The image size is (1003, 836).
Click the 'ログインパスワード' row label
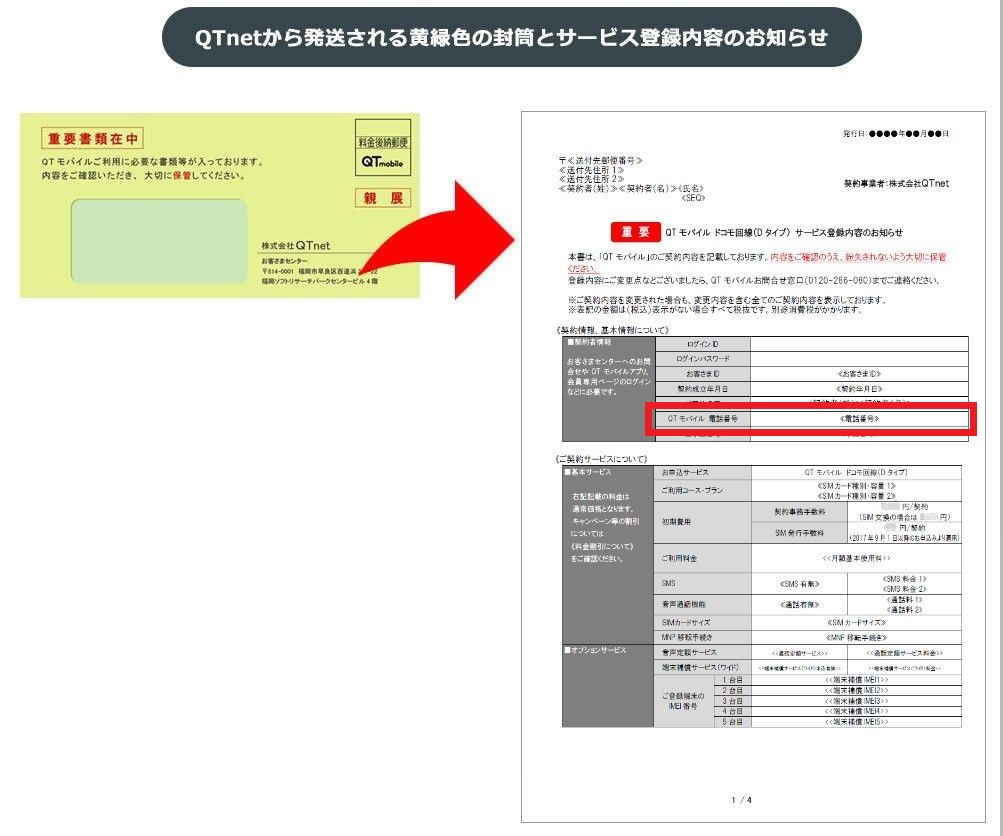(x=702, y=359)
